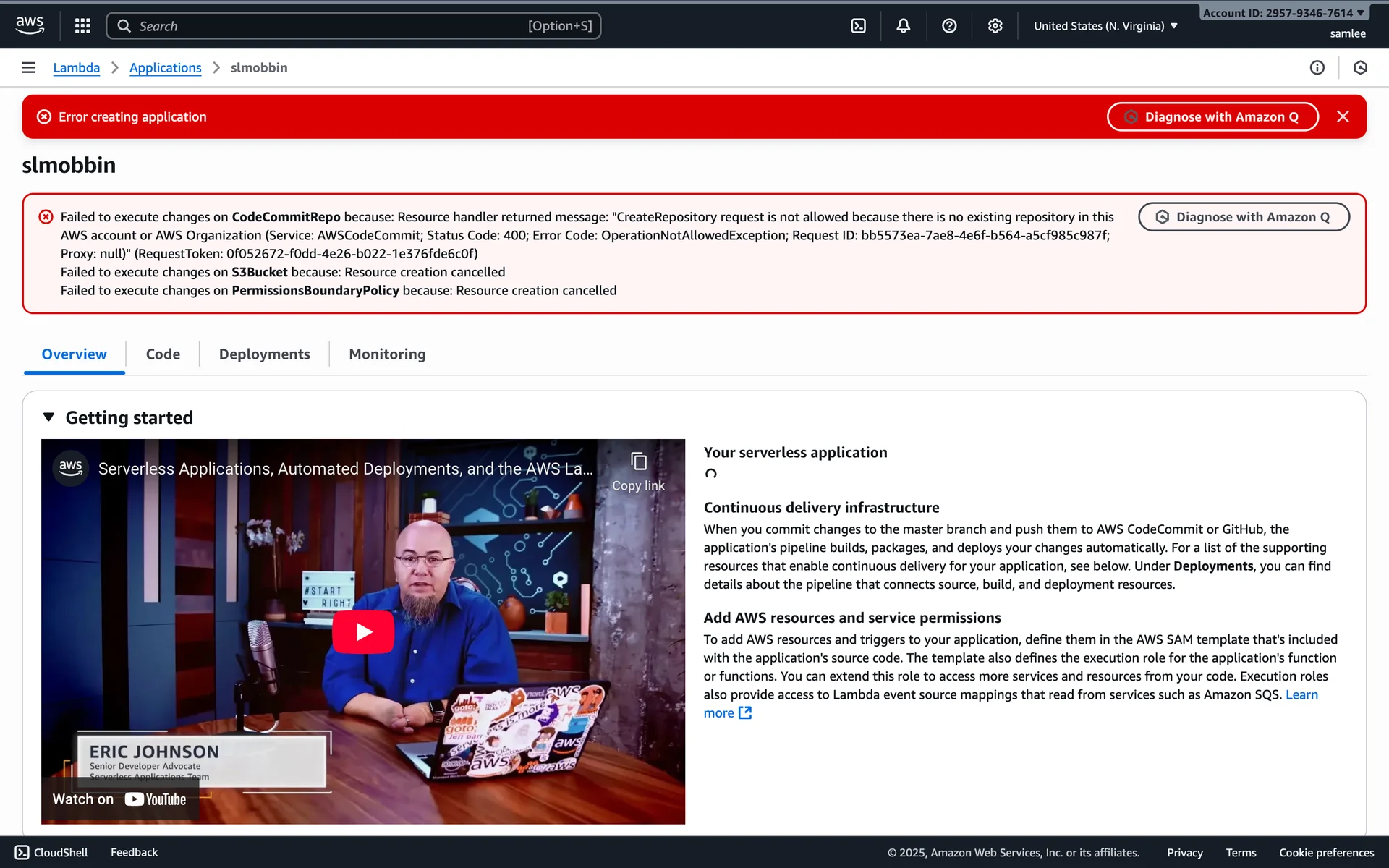This screenshot has height=868, width=1389.
Task: Open the notifications bell
Action: point(903,26)
